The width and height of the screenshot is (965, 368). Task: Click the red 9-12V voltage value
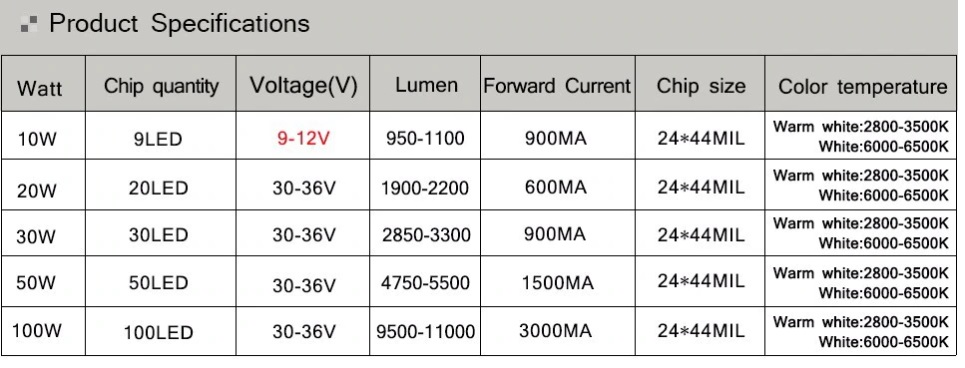303,138
